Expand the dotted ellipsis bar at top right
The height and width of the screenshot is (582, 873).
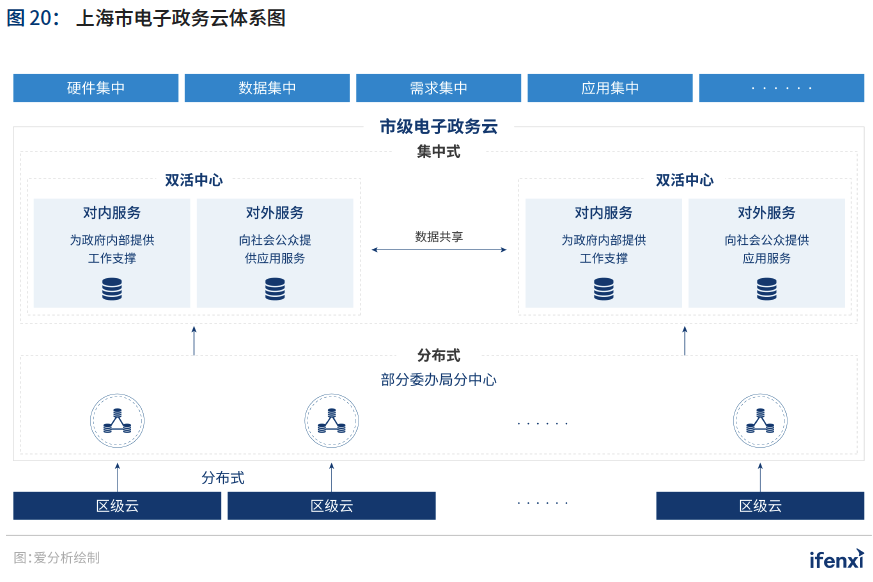point(782,87)
